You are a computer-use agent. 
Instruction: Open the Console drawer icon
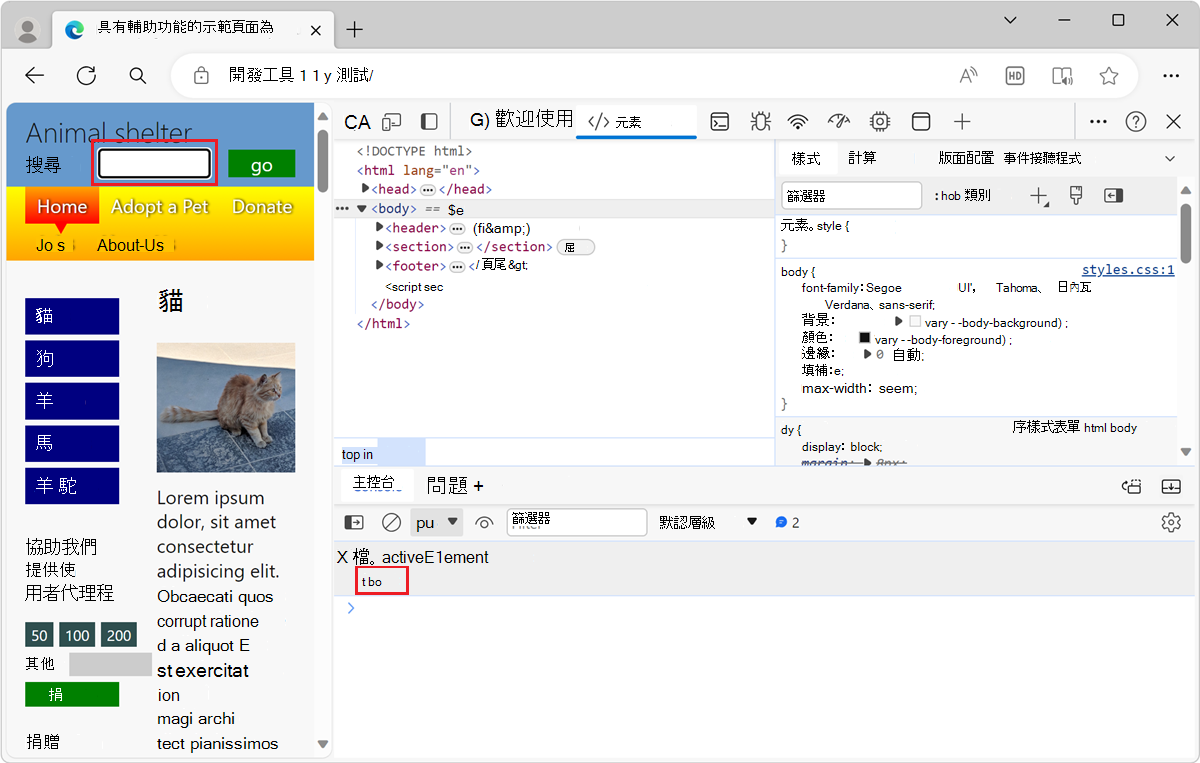[x=720, y=121]
